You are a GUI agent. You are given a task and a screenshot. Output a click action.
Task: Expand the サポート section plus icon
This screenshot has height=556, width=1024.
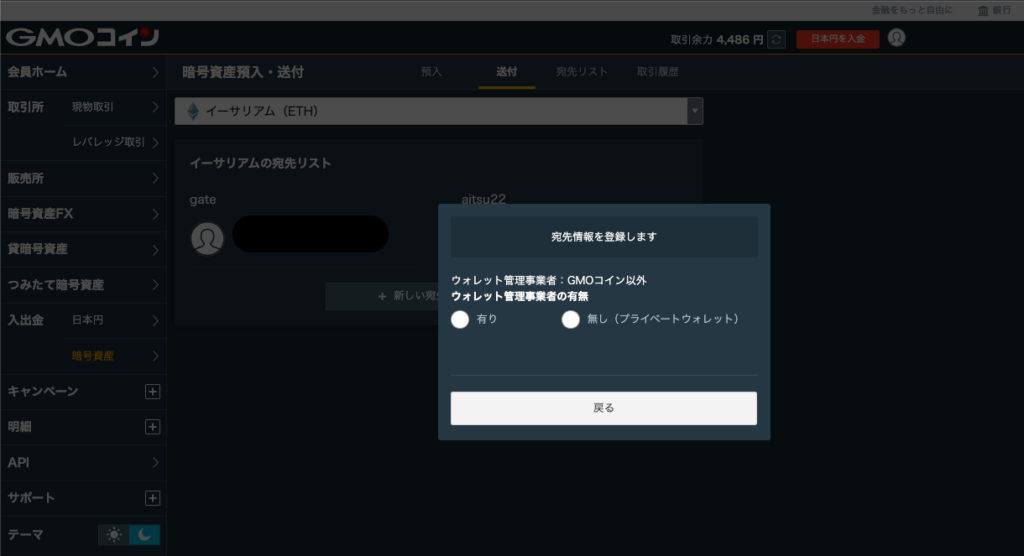click(152, 498)
